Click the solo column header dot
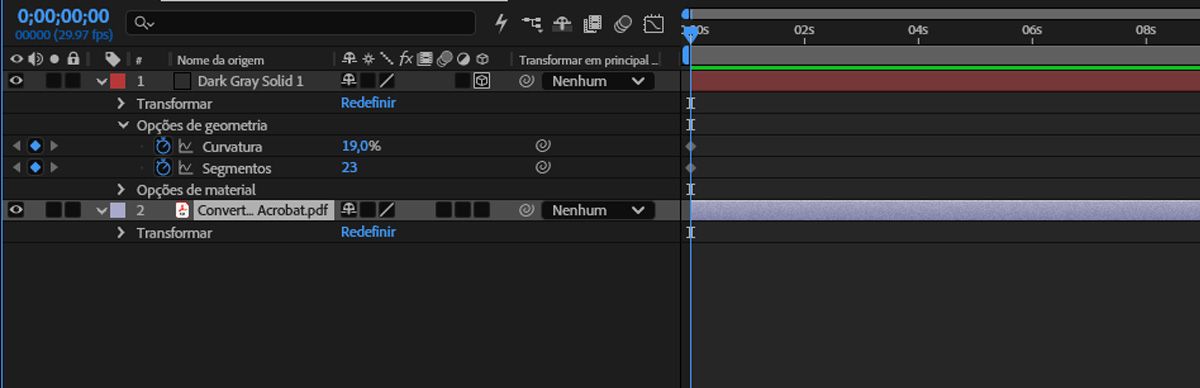This screenshot has height=388, width=1200. (54, 59)
